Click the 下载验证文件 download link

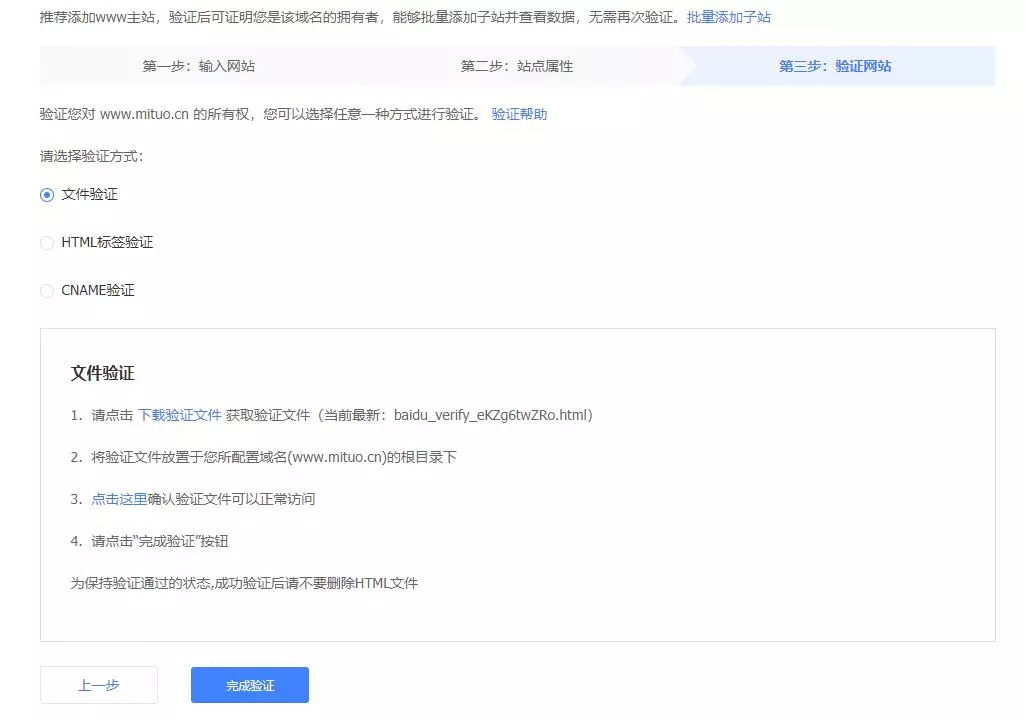click(x=179, y=415)
